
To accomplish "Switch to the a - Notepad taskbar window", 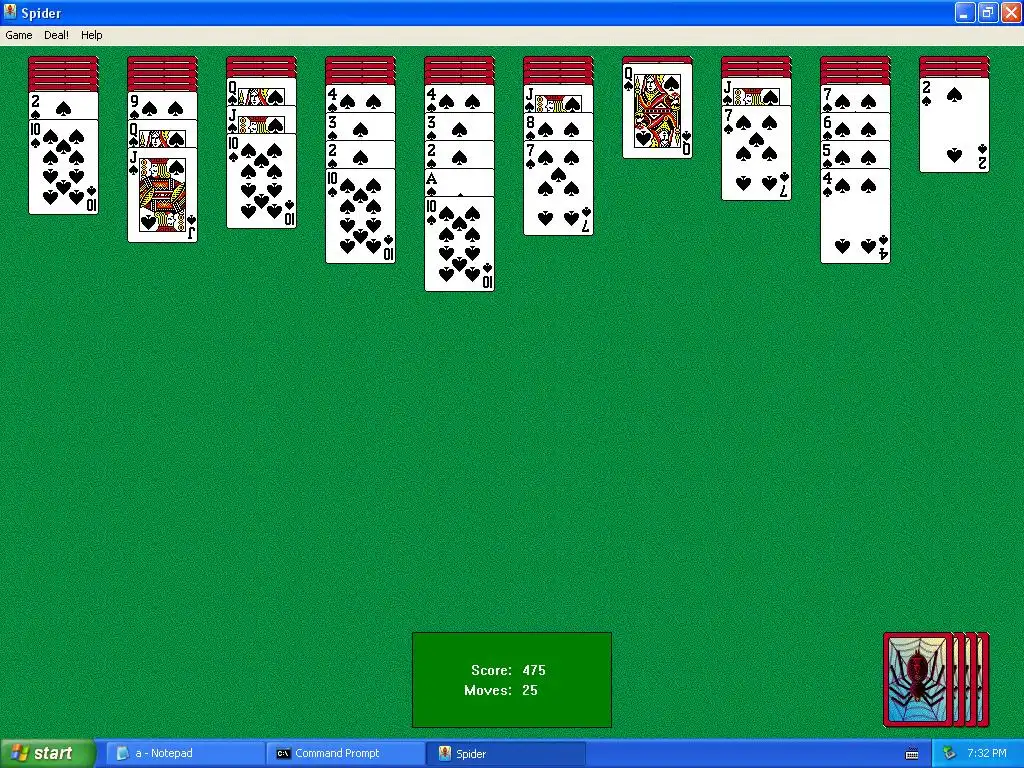I will pyautogui.click(x=185, y=754).
